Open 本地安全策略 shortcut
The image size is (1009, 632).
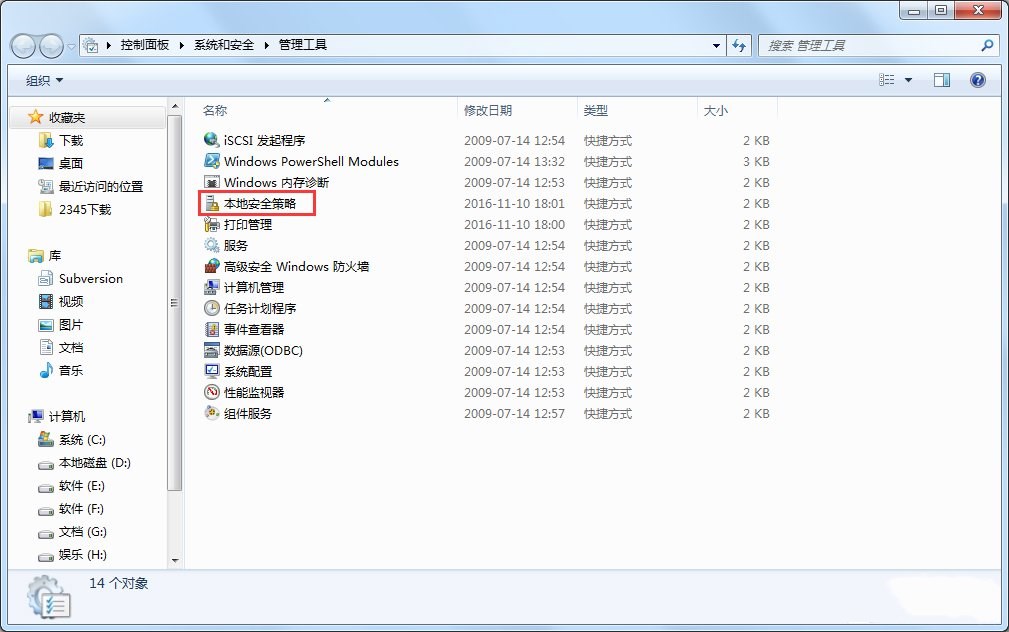pos(247,203)
